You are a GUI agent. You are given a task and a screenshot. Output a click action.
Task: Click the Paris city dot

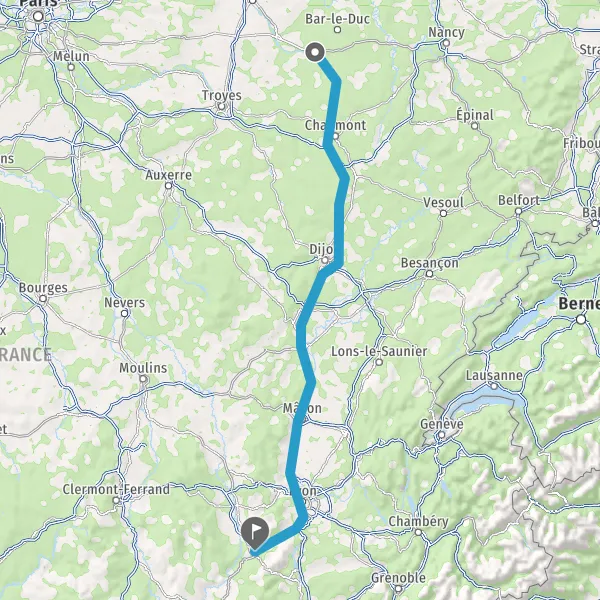[38, 16]
